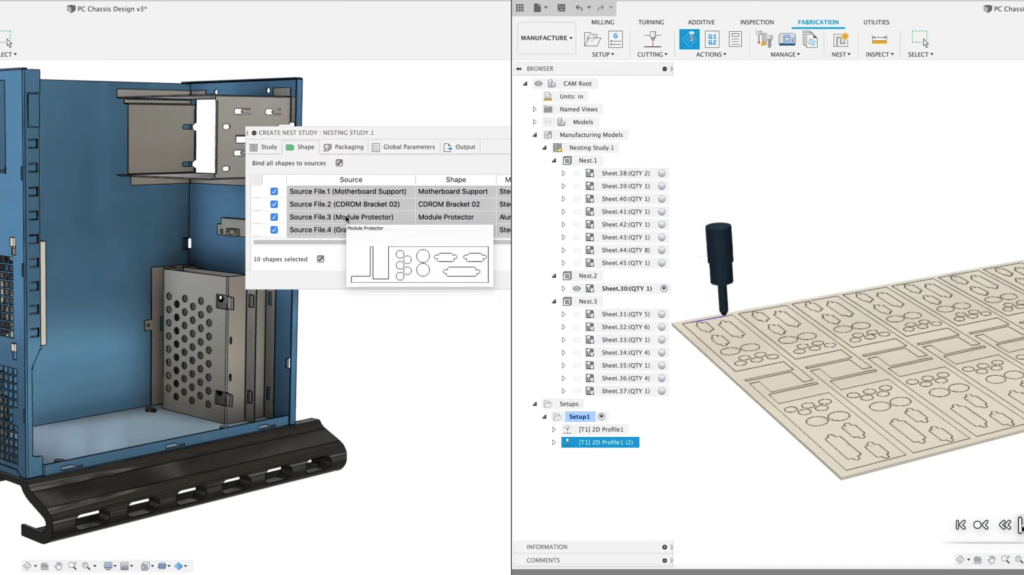Select Sheet.38 (QTY 2) in browser

625,173
